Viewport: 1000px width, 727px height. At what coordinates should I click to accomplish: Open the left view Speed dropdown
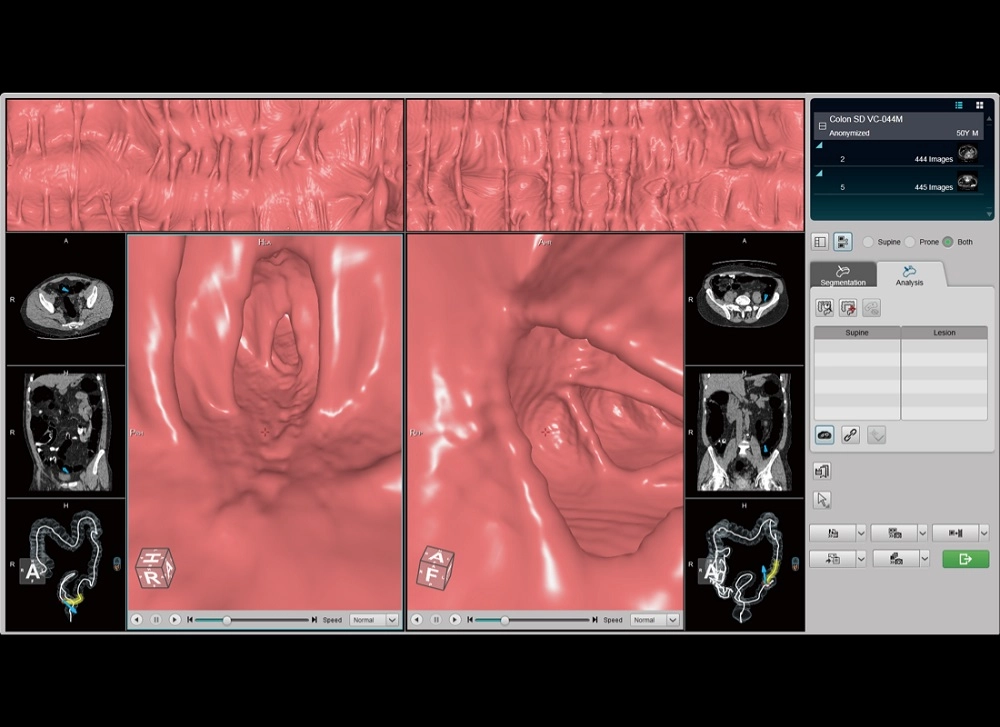point(376,620)
